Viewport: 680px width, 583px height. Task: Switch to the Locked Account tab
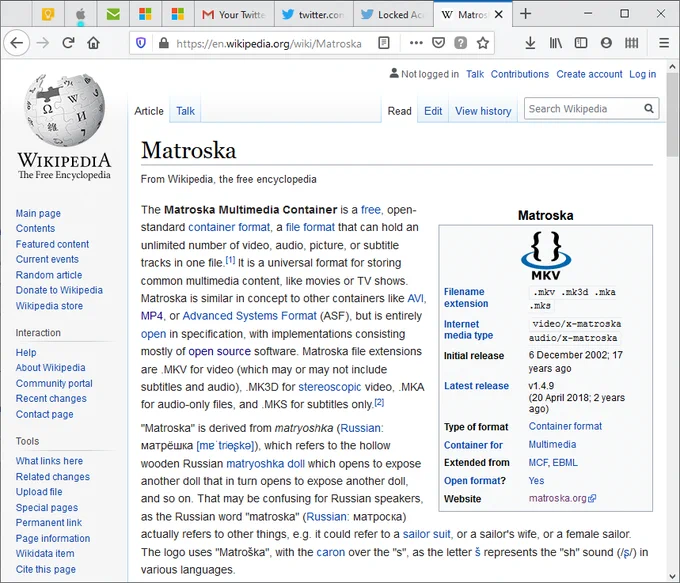tap(393, 14)
